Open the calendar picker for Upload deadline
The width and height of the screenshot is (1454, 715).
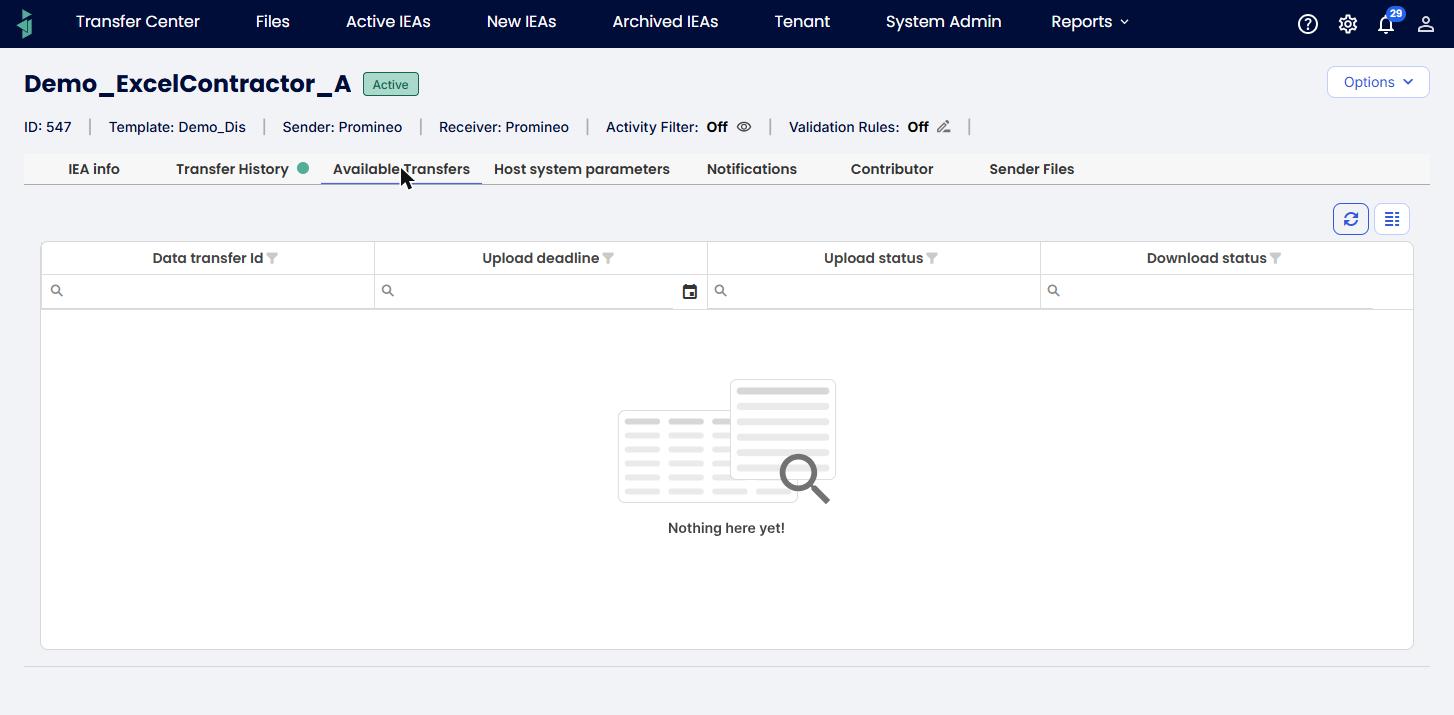690,291
